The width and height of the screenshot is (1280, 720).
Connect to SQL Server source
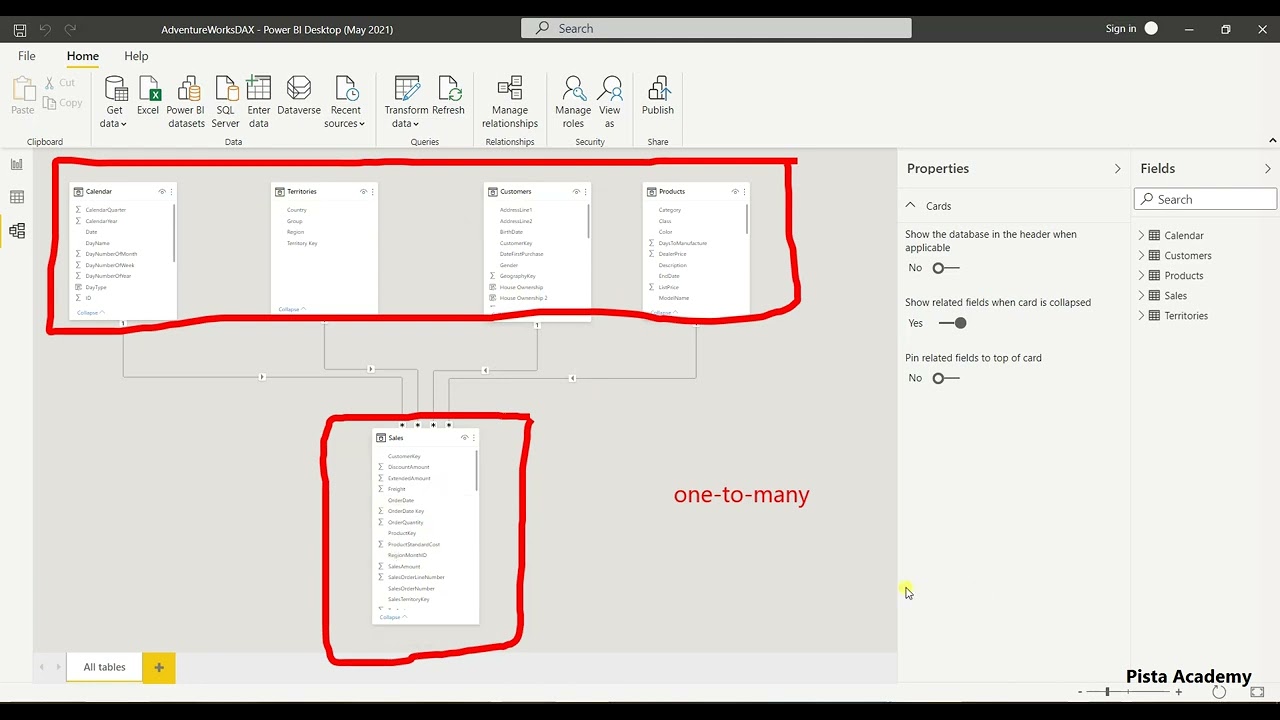pyautogui.click(x=226, y=102)
